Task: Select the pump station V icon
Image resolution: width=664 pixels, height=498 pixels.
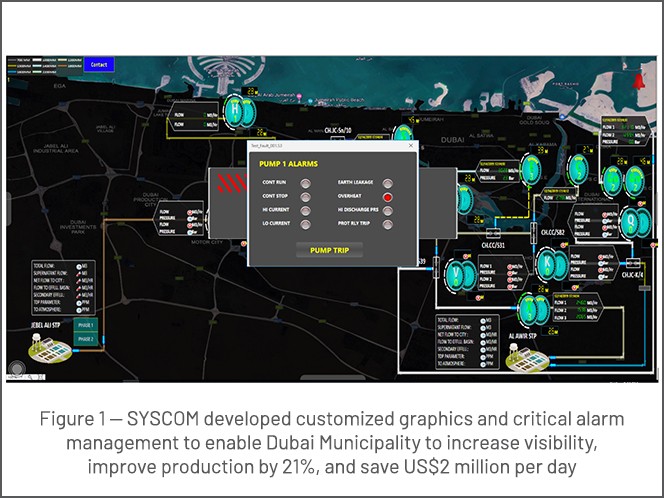Action: 453,271
